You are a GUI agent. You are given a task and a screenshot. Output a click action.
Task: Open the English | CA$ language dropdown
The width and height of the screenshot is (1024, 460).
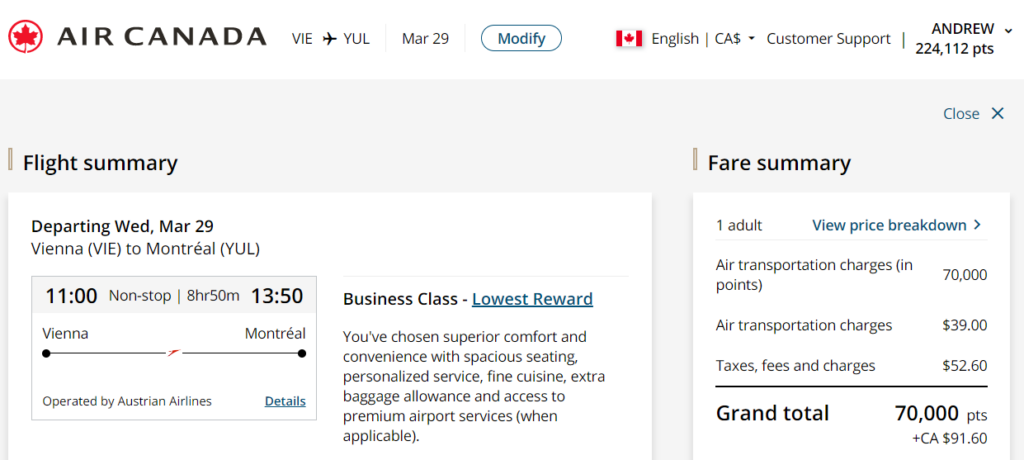[703, 39]
